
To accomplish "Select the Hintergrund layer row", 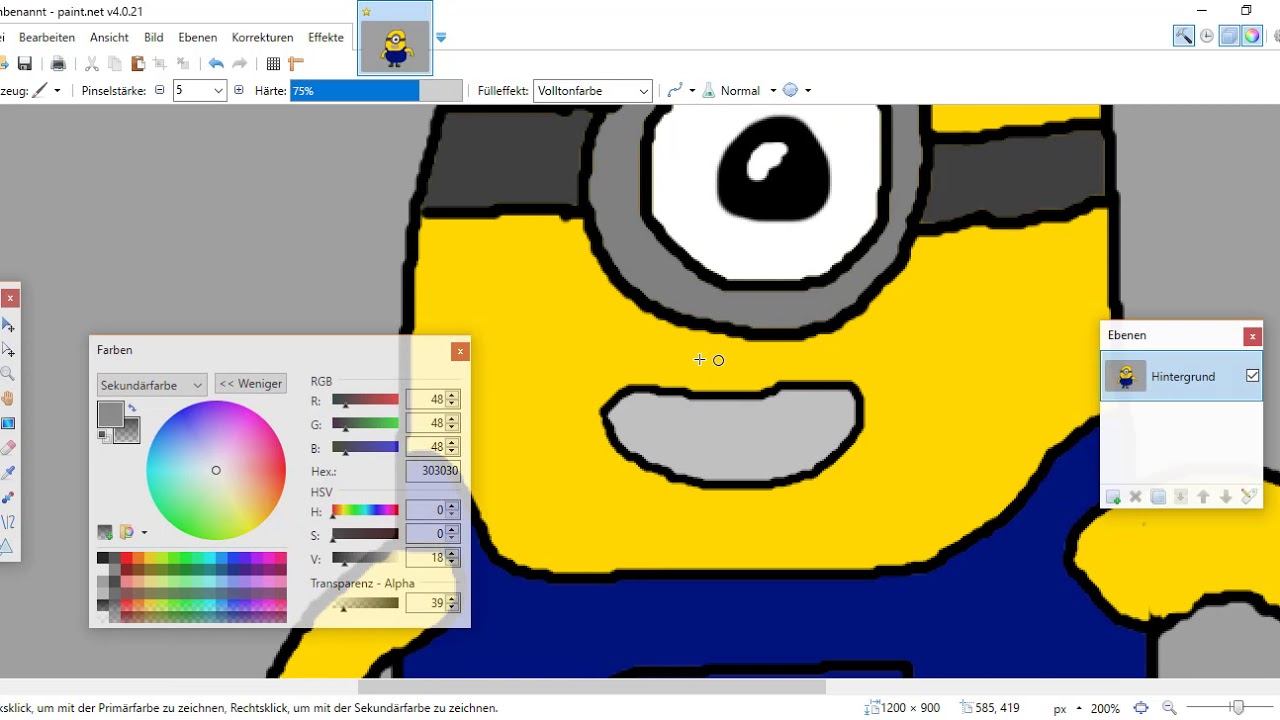I will coord(1181,376).
